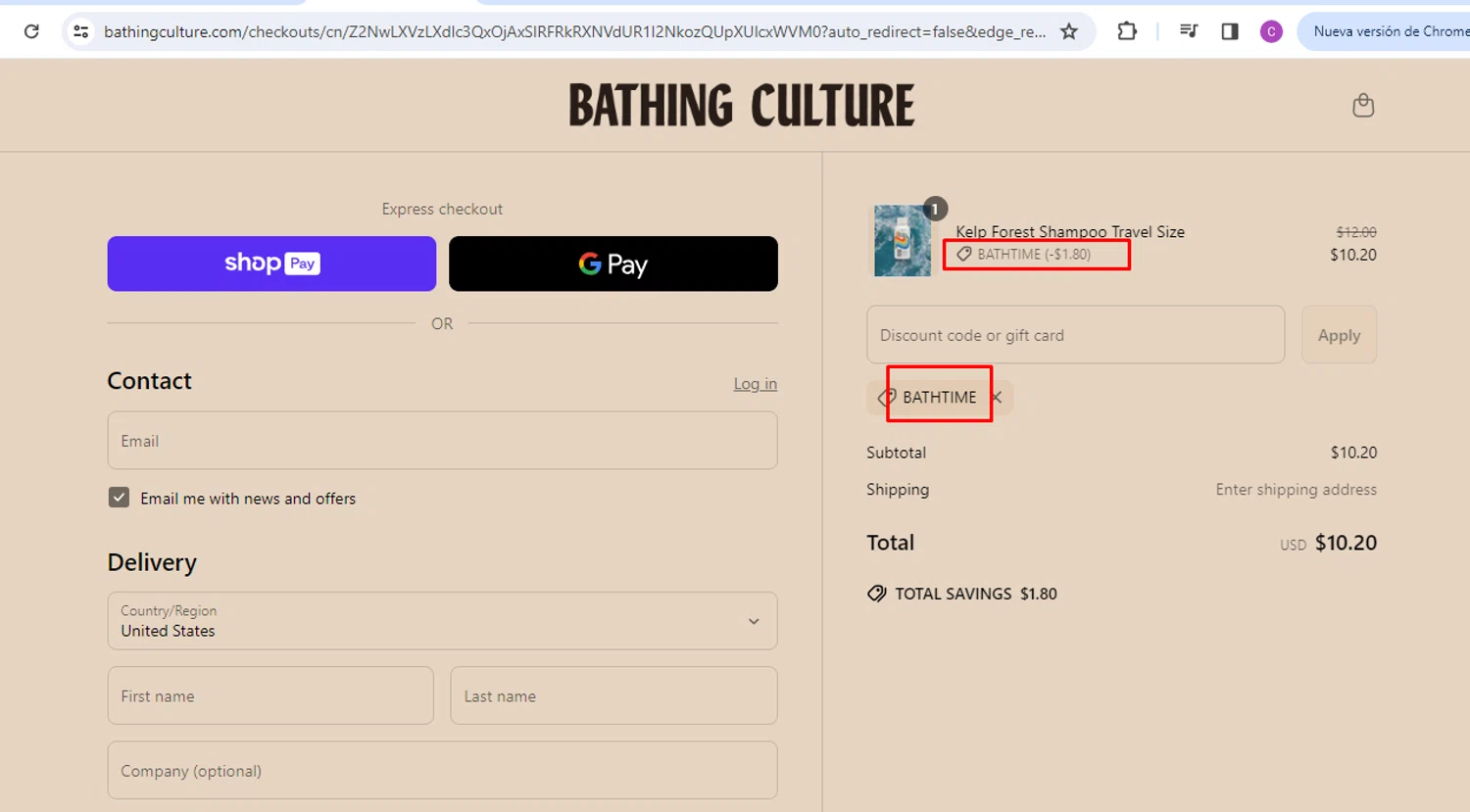Screen dimensions: 1470x812
Task: Open the Chrome extensions puzzle icon
Action: [1127, 31]
